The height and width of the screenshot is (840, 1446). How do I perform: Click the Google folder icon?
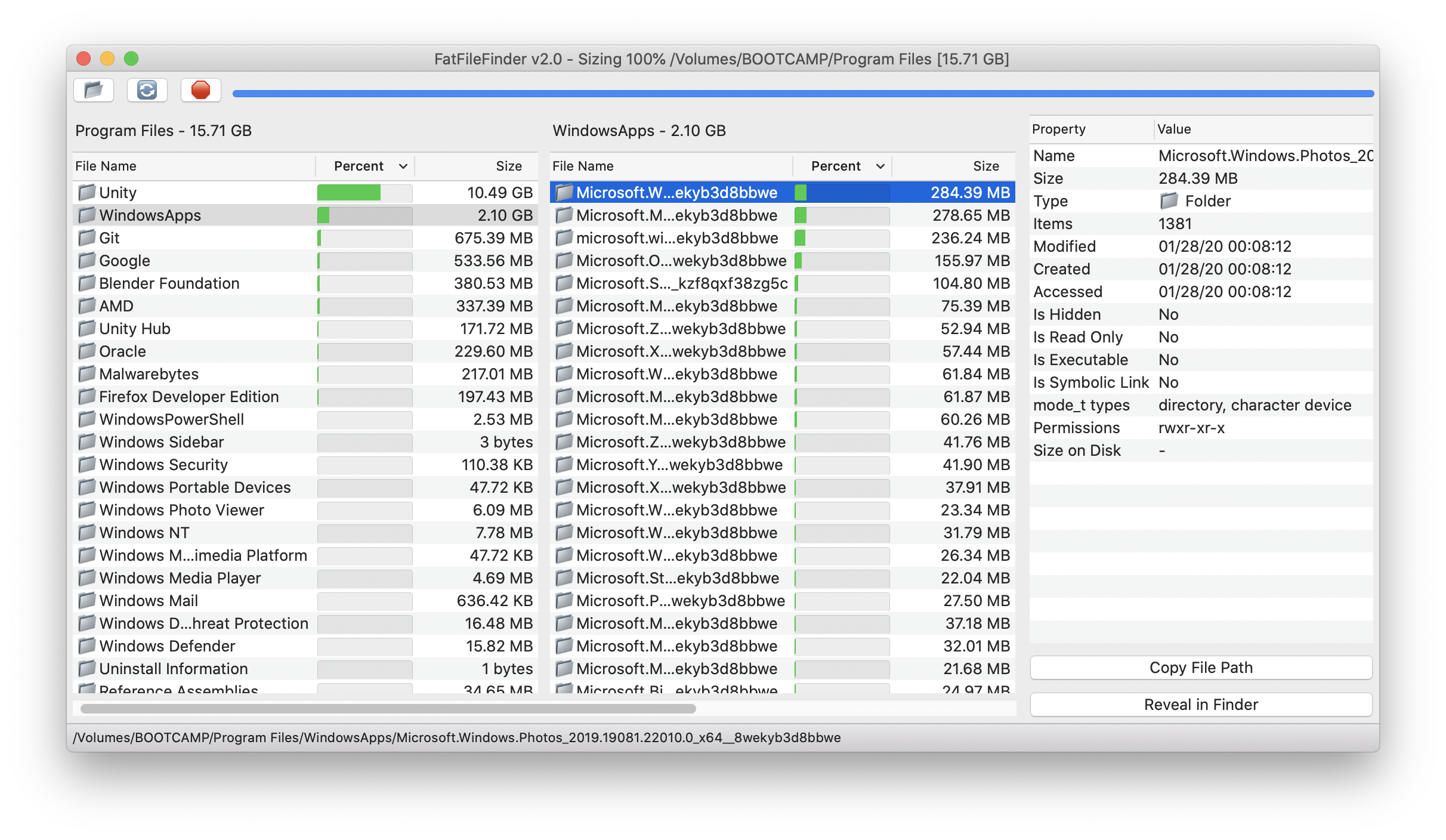[x=87, y=260]
